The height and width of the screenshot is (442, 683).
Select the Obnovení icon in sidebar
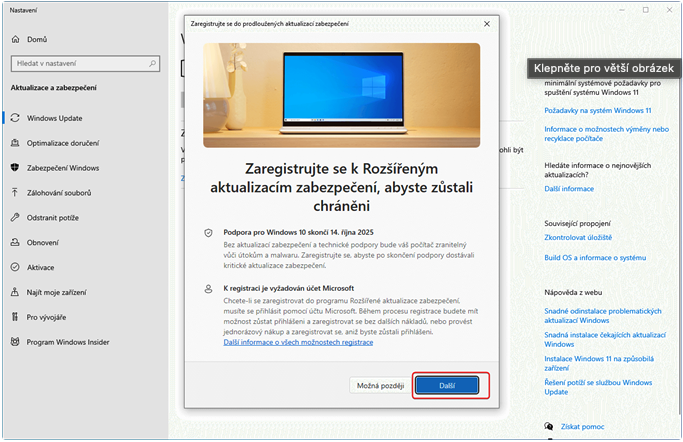click(15, 242)
